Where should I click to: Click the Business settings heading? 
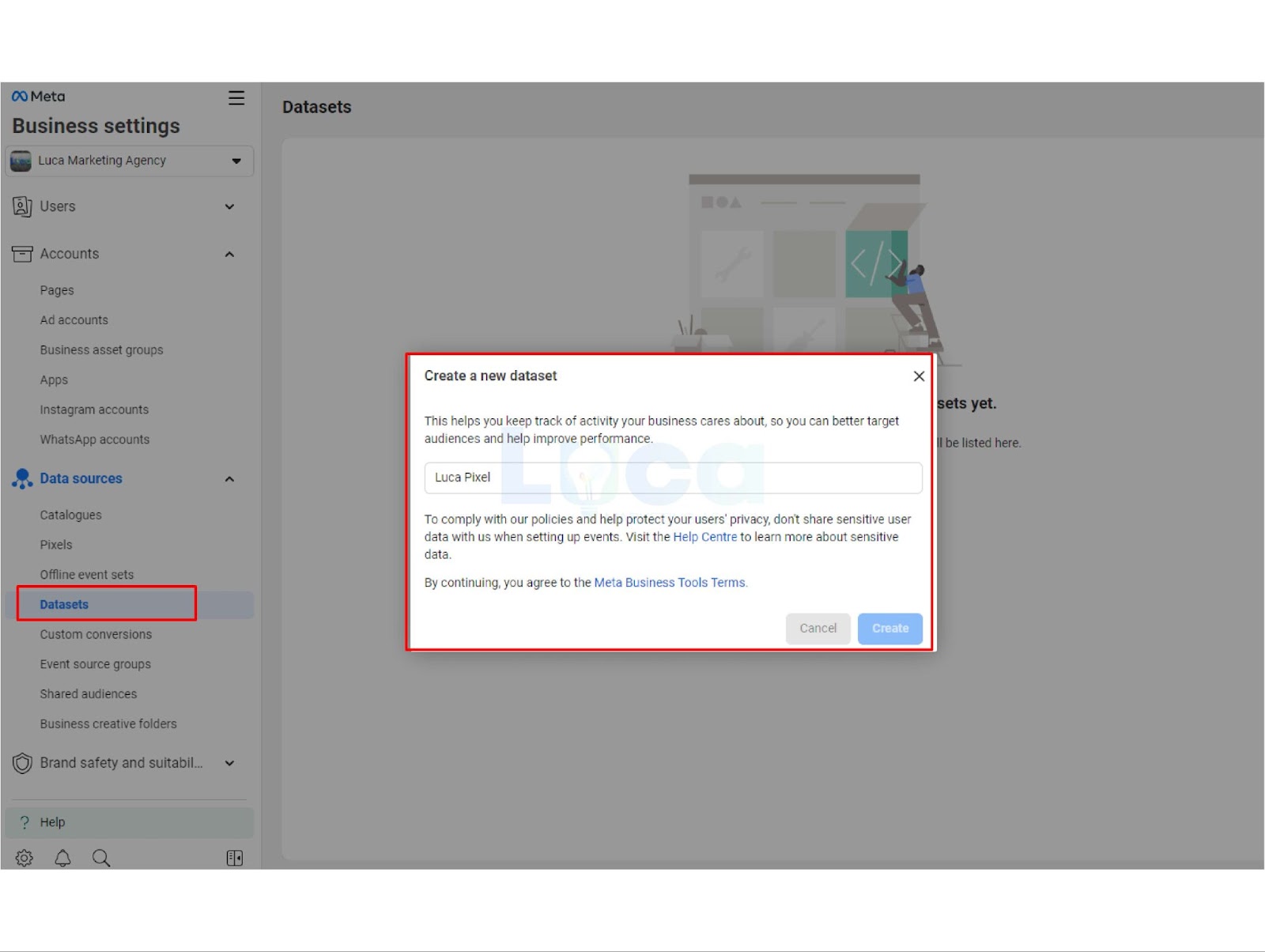(96, 126)
